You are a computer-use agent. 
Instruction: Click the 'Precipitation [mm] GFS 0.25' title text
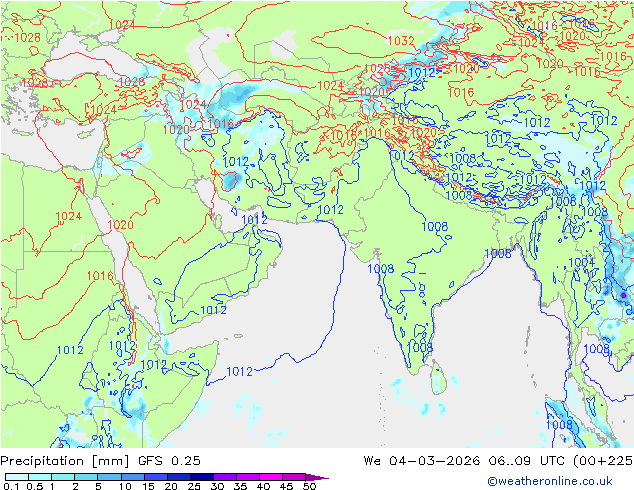[x=100, y=461]
